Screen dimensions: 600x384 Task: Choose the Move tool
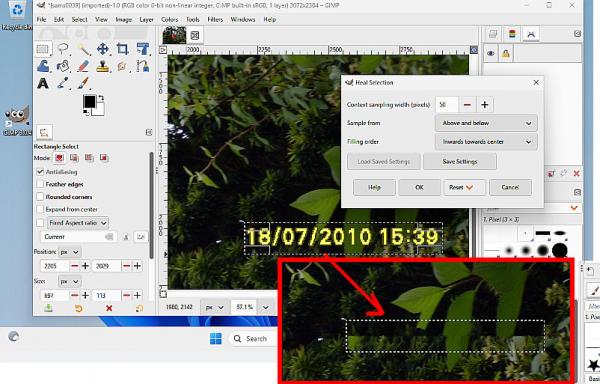pos(102,49)
